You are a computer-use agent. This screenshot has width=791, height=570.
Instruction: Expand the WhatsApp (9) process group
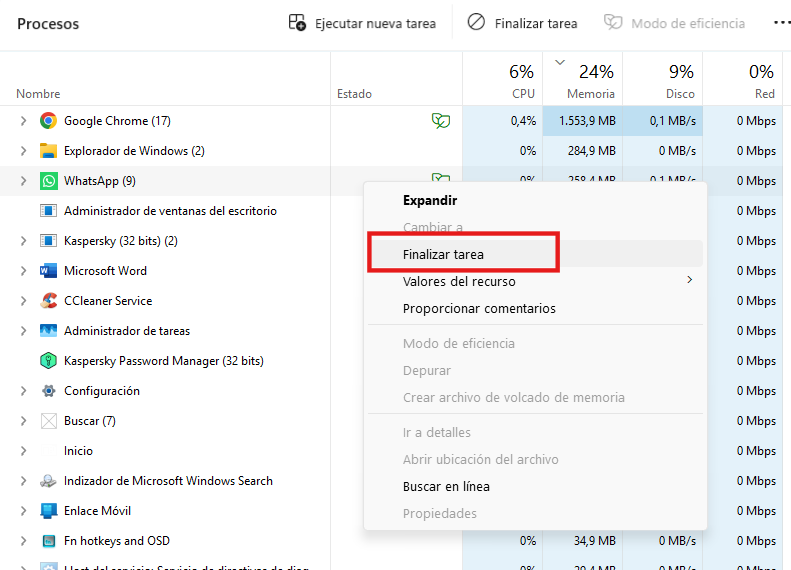pos(23,181)
